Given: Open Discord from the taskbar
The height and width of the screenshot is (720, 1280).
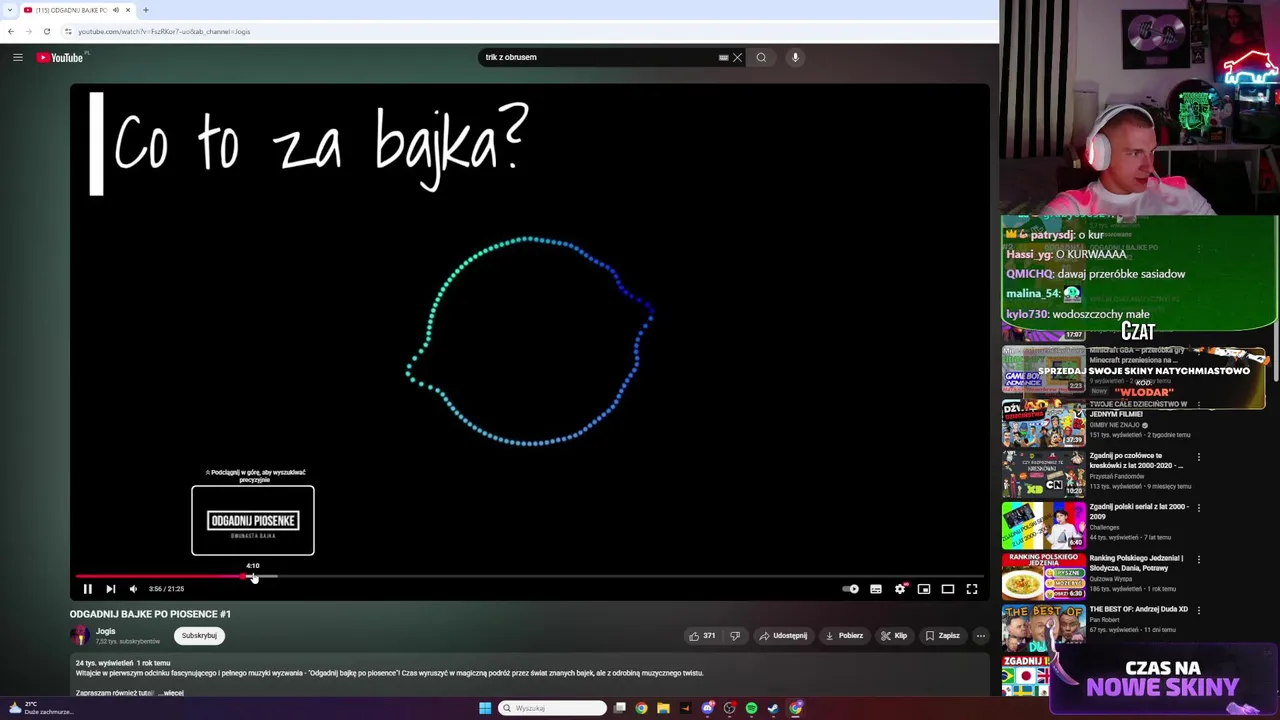Looking at the screenshot, I should 707,708.
